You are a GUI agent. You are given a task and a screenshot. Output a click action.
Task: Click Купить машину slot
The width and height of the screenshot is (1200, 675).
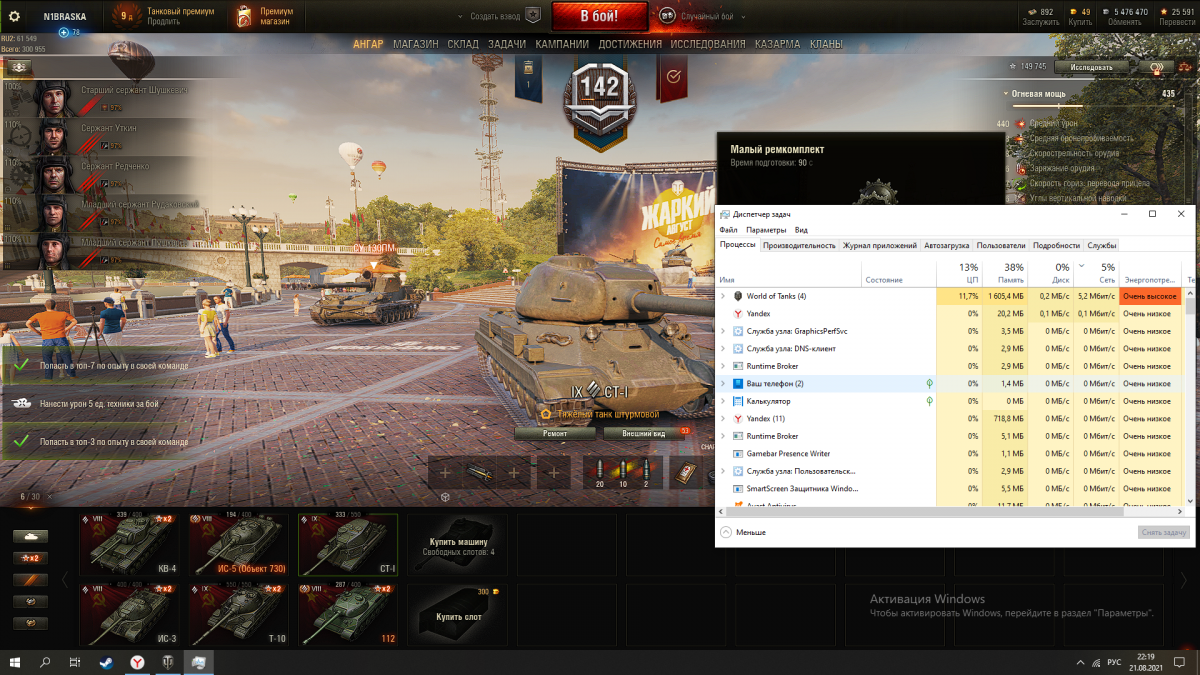point(459,544)
